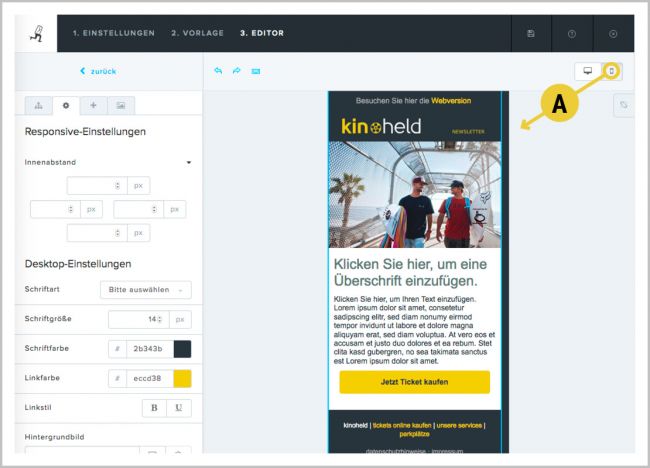The height and width of the screenshot is (468, 650).
Task: Click the undo arrow icon
Action: tap(218, 71)
